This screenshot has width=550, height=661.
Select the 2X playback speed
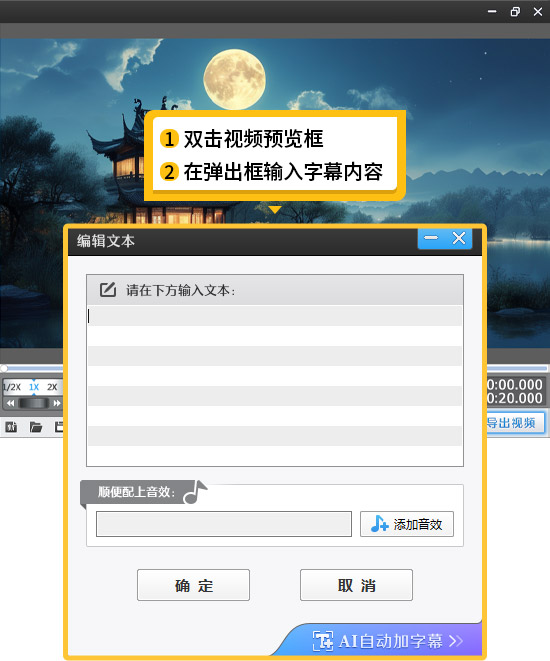pos(52,387)
